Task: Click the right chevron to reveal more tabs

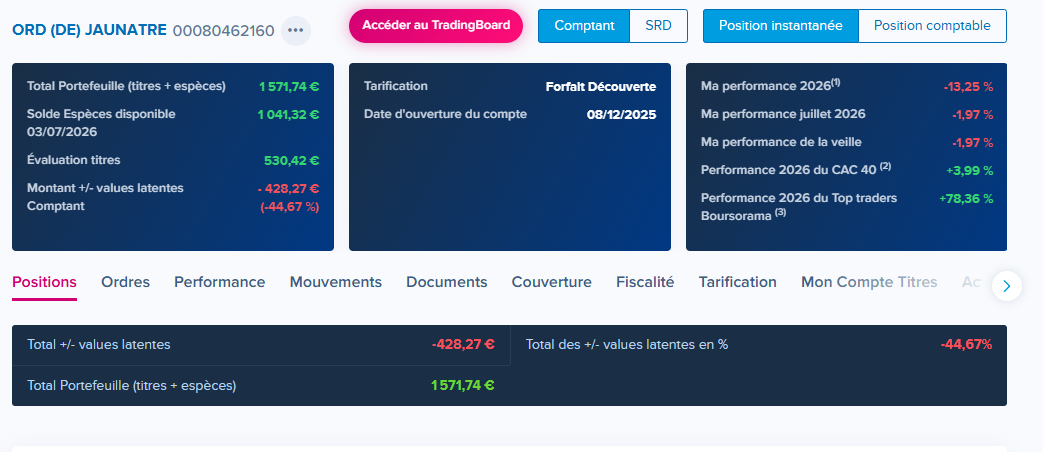Action: coord(1006,286)
